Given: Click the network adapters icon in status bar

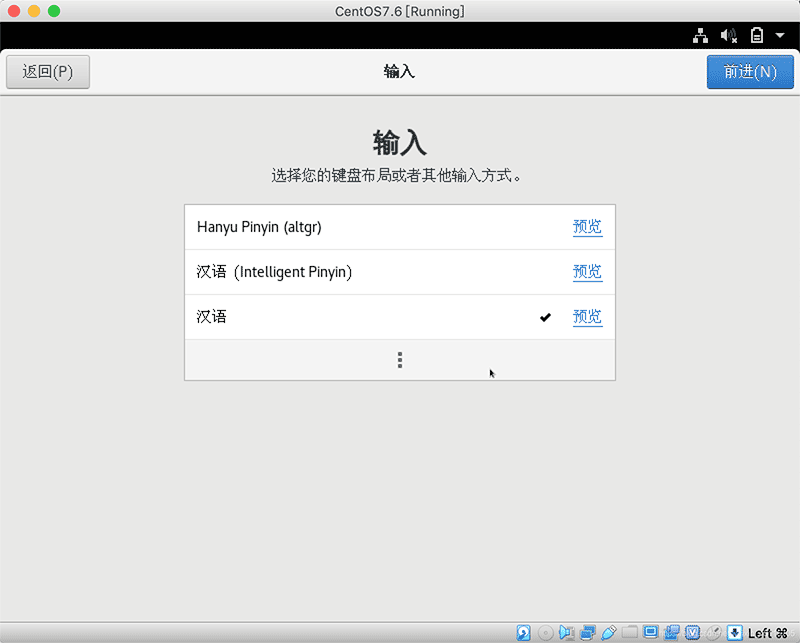Looking at the screenshot, I should [586, 632].
